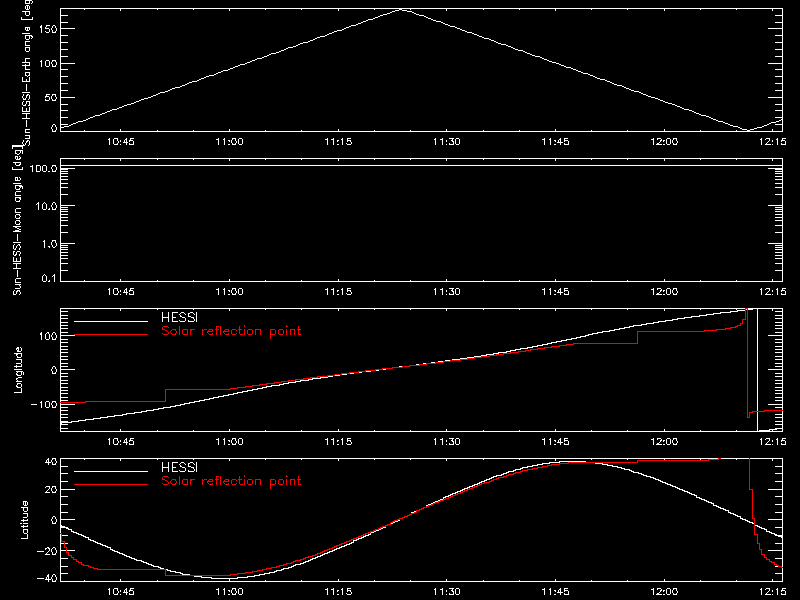This screenshot has height=600, width=800.
Task: Click the Sun-HESSI-Earth angle axis label
Action: tap(27, 72)
